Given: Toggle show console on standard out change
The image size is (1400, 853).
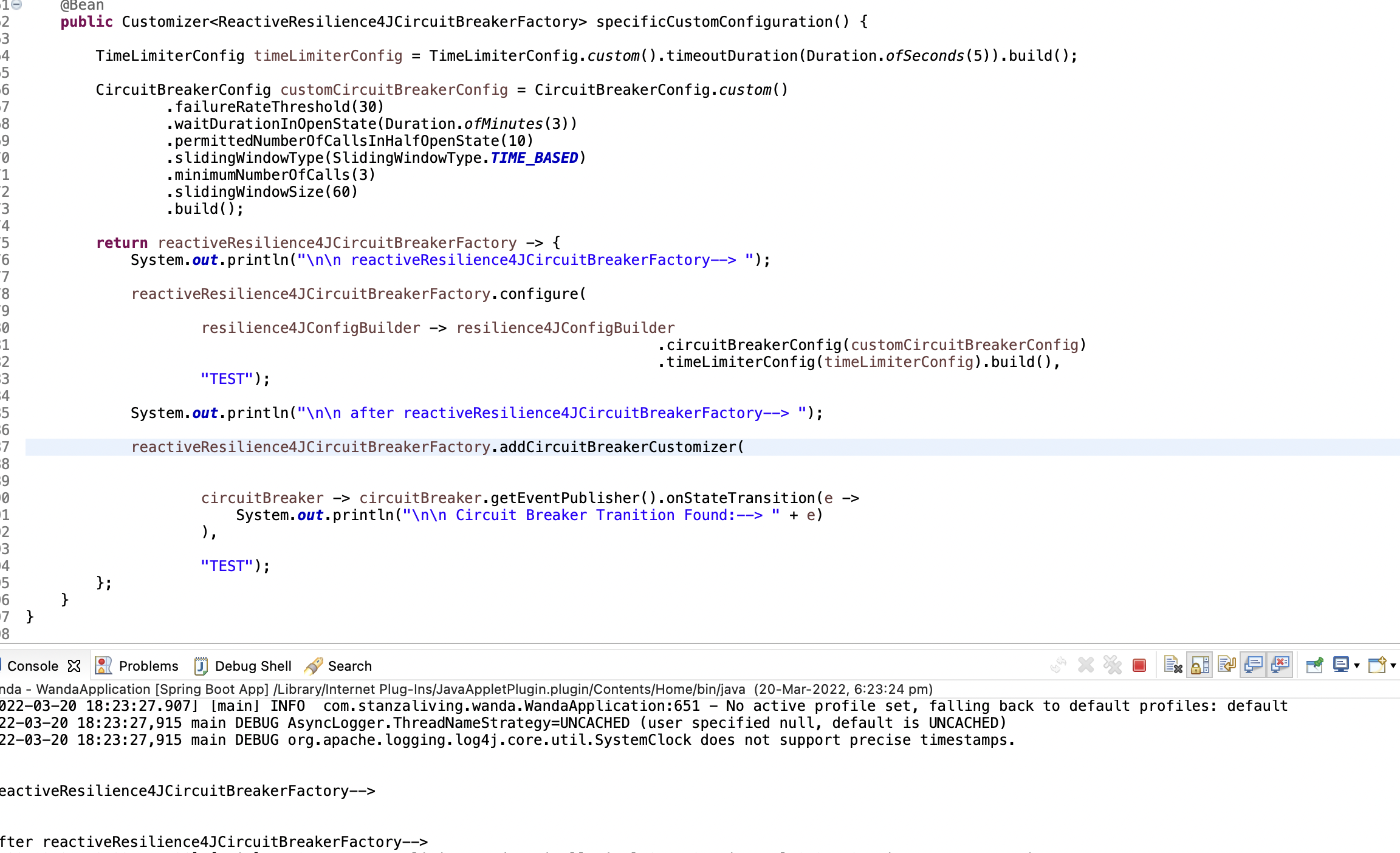Looking at the screenshot, I should [x=1254, y=665].
